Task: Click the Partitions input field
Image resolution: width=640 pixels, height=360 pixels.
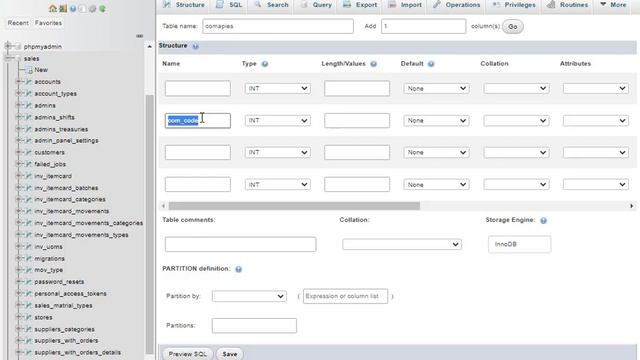Action: (x=254, y=326)
